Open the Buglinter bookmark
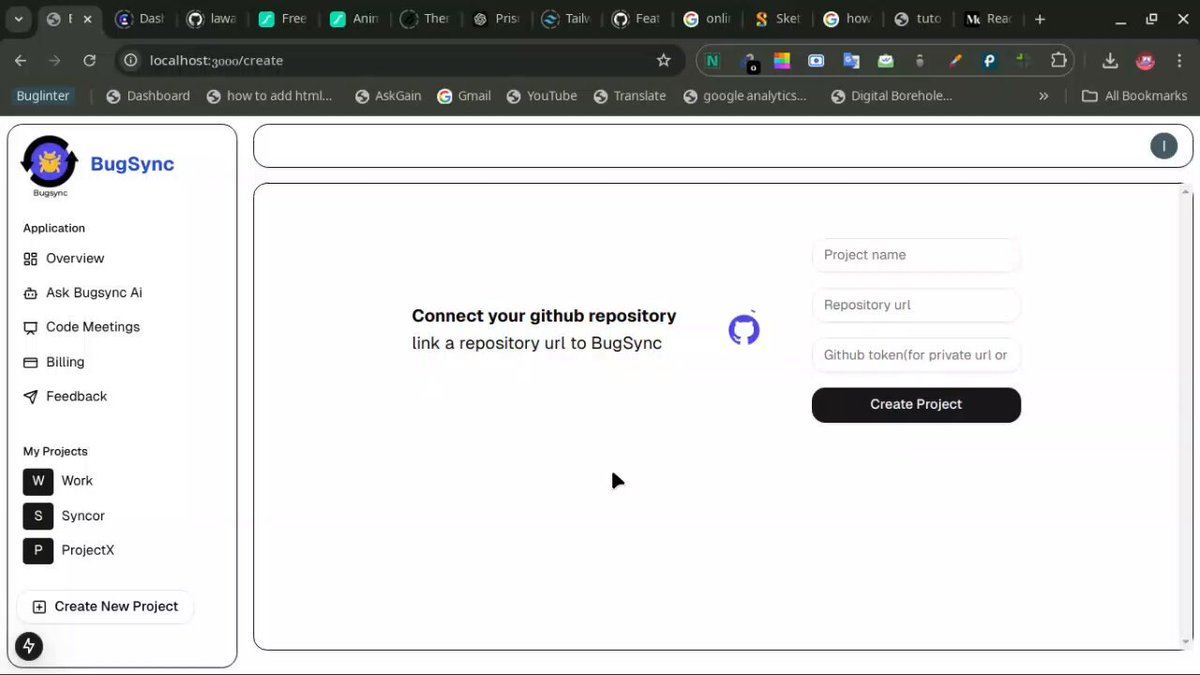 click(x=43, y=96)
